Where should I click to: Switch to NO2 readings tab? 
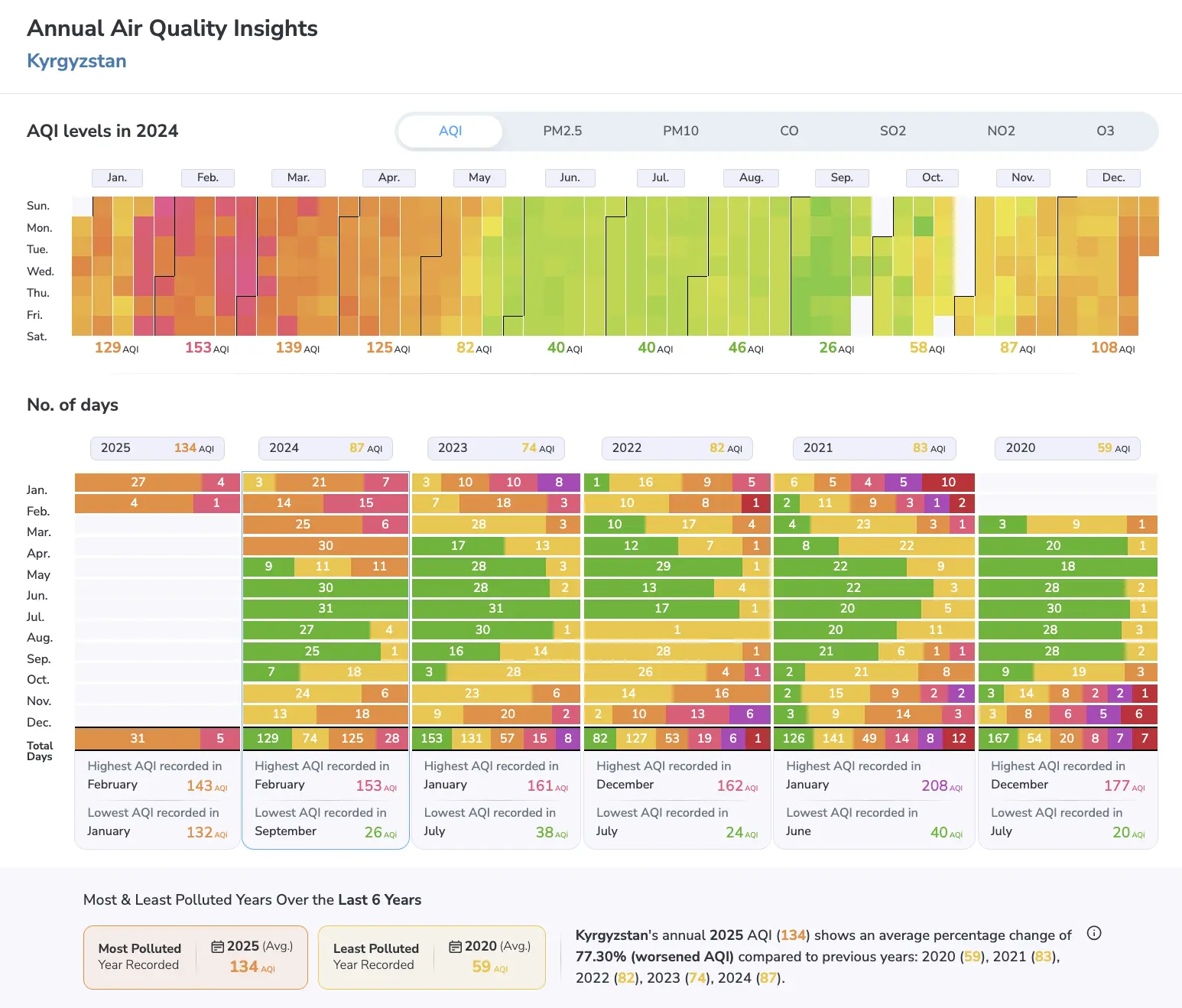(1002, 131)
